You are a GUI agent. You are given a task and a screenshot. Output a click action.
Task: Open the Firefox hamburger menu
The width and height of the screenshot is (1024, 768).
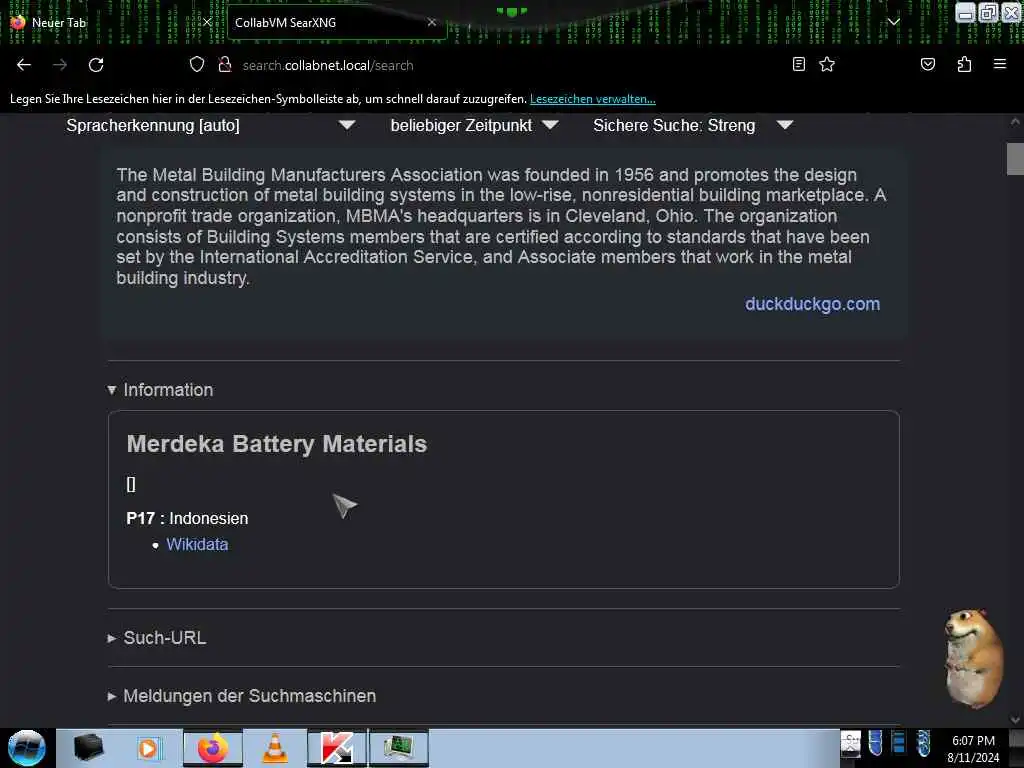pyautogui.click(x=999, y=64)
